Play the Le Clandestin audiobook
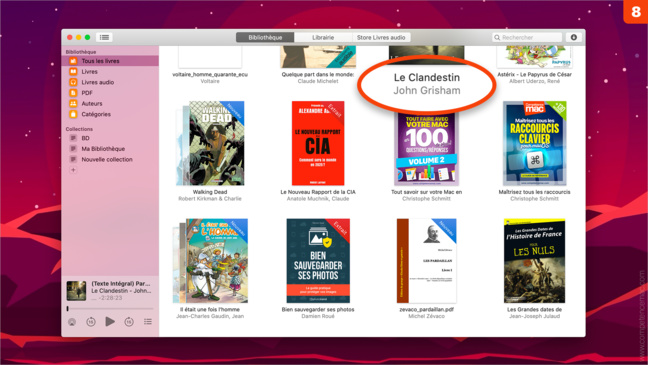The image size is (648, 365). click(x=110, y=321)
